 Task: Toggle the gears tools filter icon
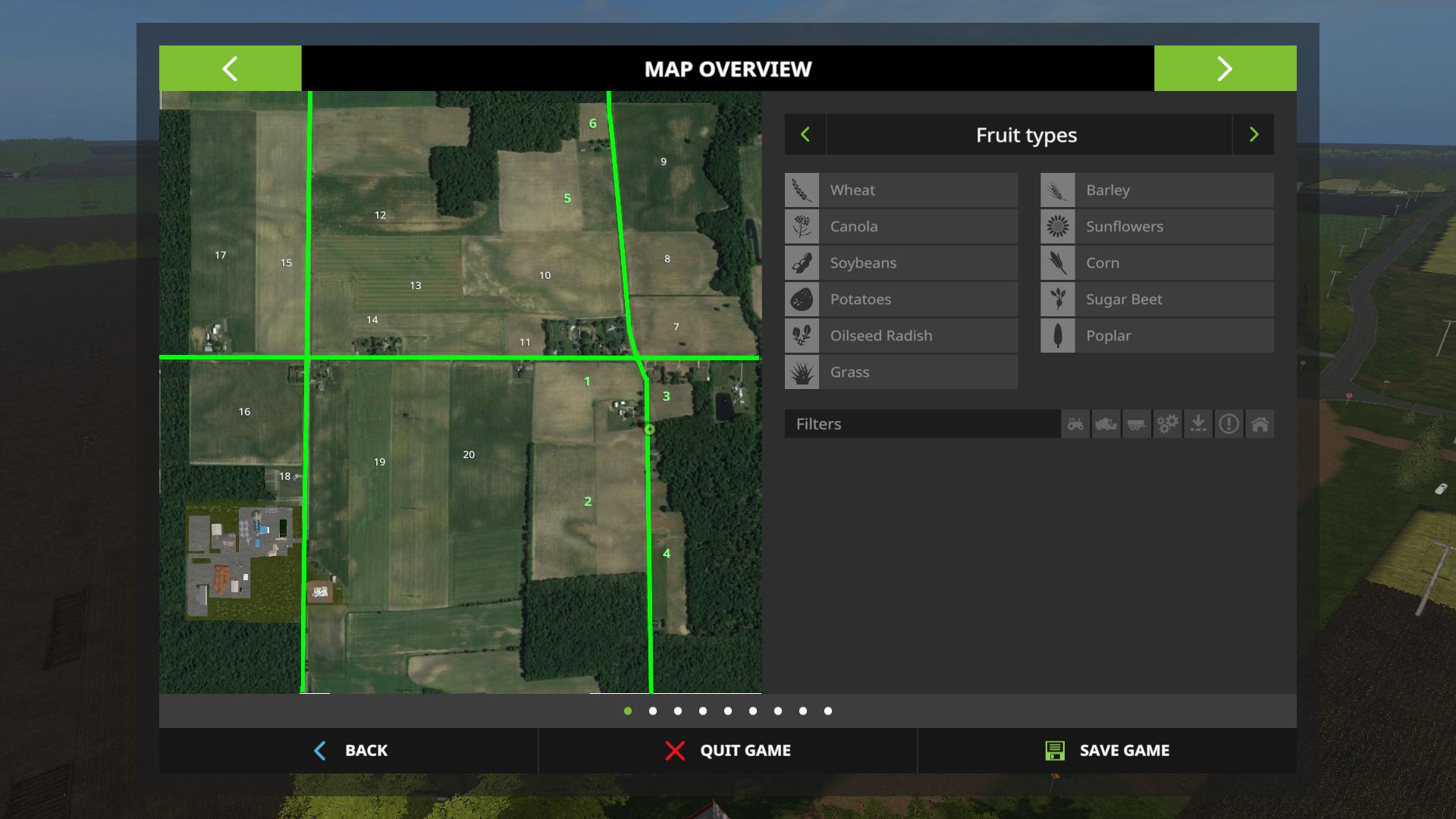[1168, 424]
